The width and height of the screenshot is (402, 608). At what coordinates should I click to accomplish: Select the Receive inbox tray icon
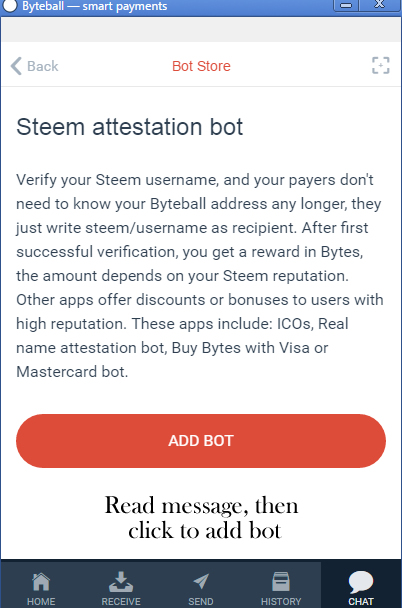click(121, 582)
